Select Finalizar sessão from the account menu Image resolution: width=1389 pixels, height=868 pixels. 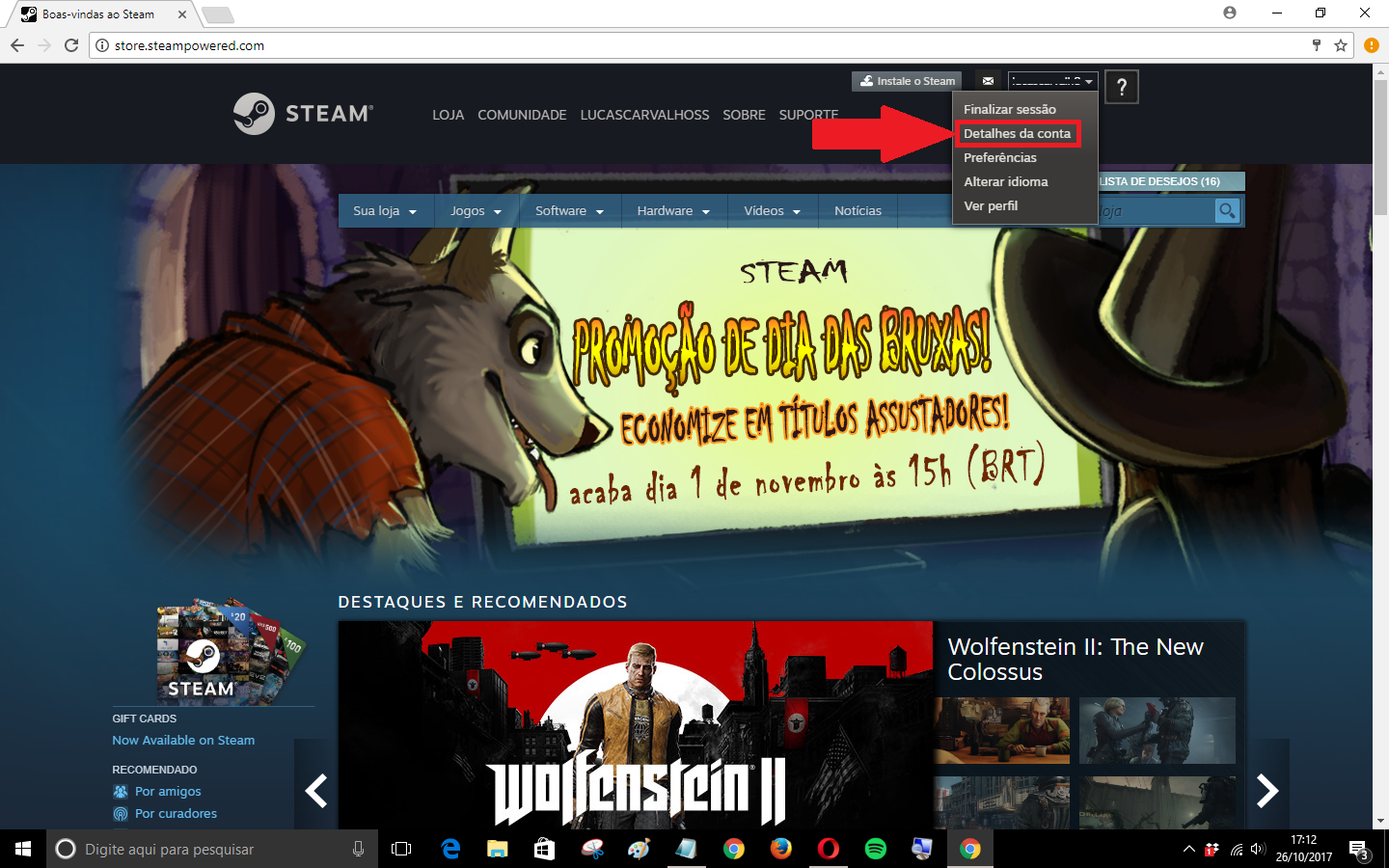pyautogui.click(x=1010, y=109)
